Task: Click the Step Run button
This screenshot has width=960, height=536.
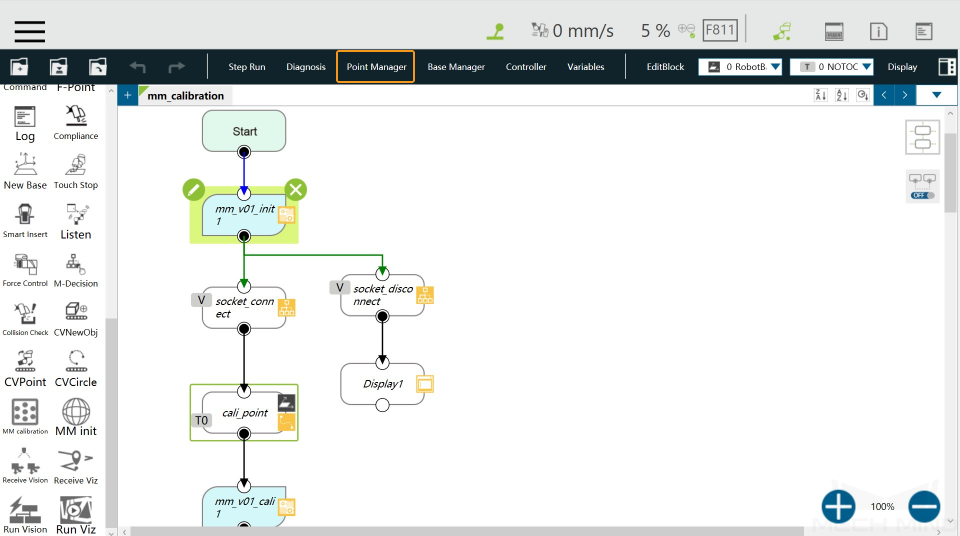Action: [247, 67]
